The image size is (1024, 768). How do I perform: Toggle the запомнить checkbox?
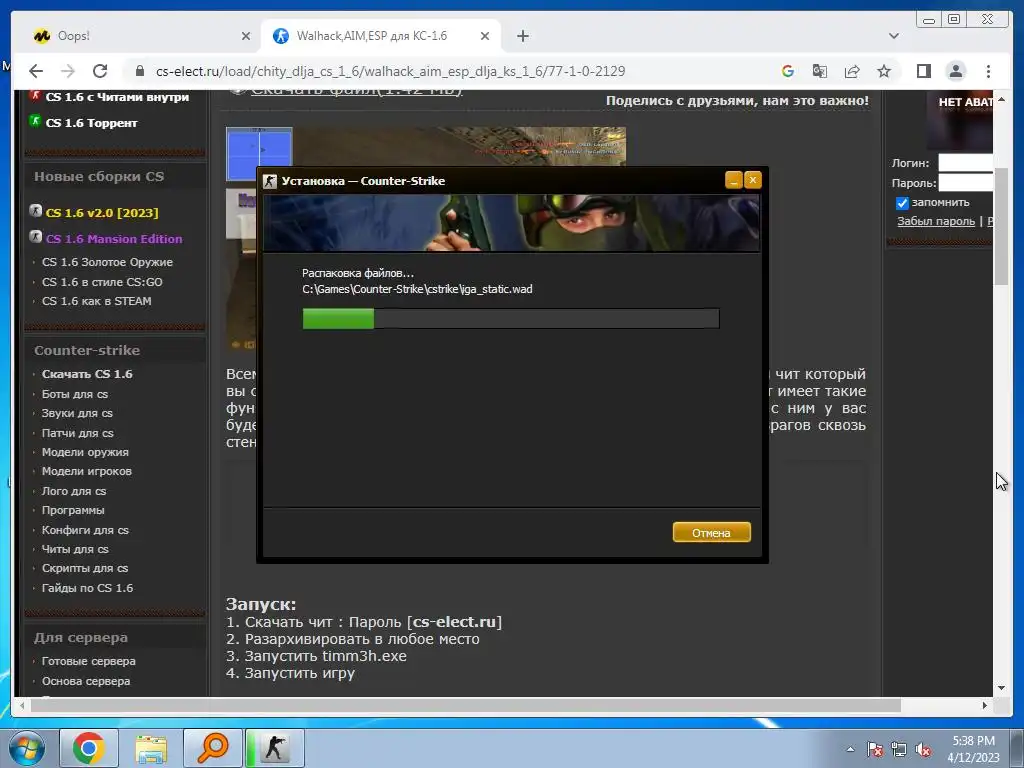902,203
